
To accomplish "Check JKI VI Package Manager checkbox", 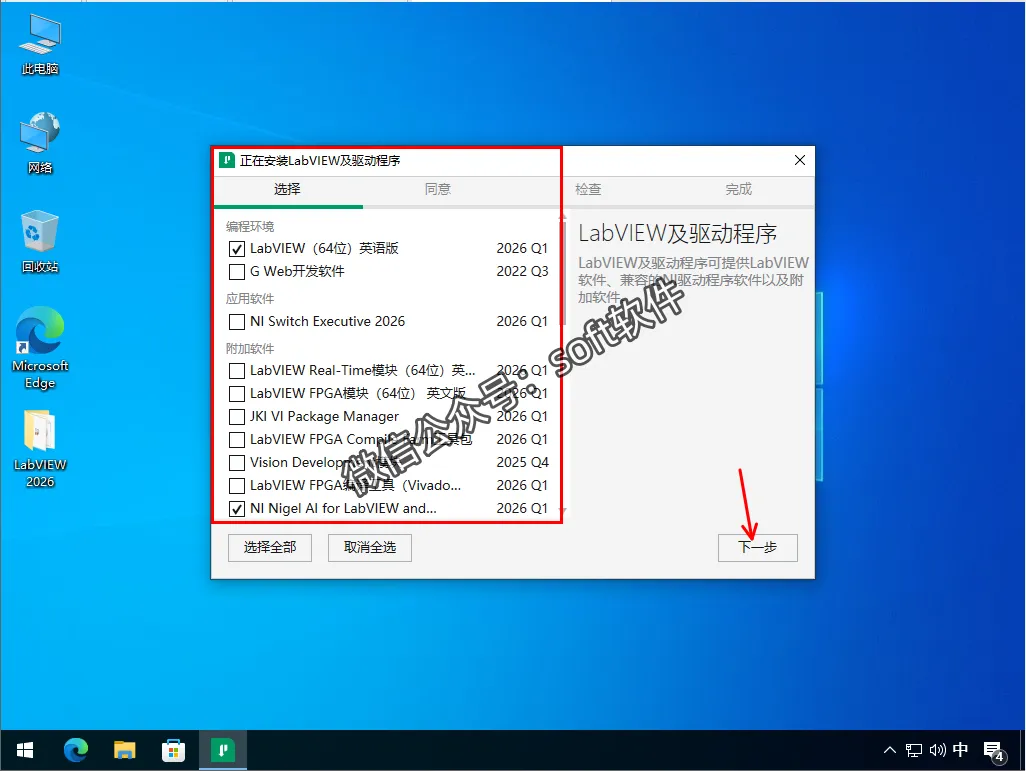I will pyautogui.click(x=237, y=417).
